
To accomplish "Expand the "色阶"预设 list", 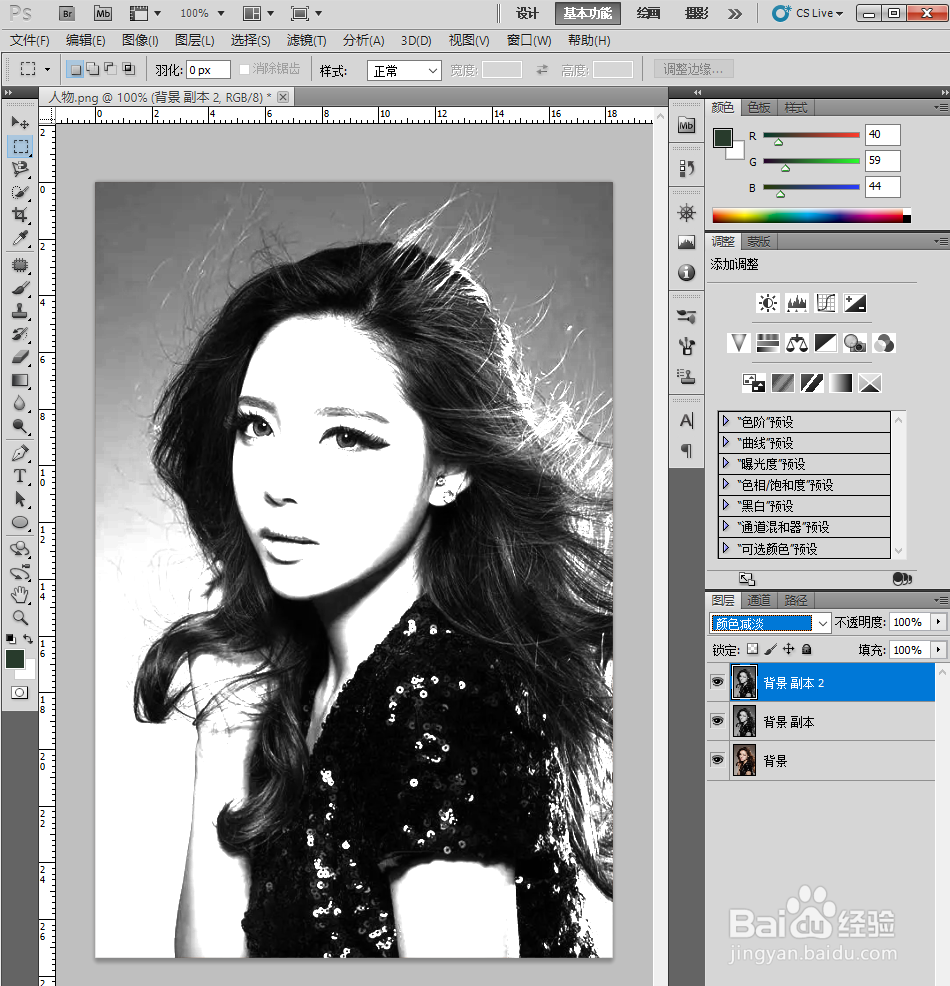I will pos(726,421).
